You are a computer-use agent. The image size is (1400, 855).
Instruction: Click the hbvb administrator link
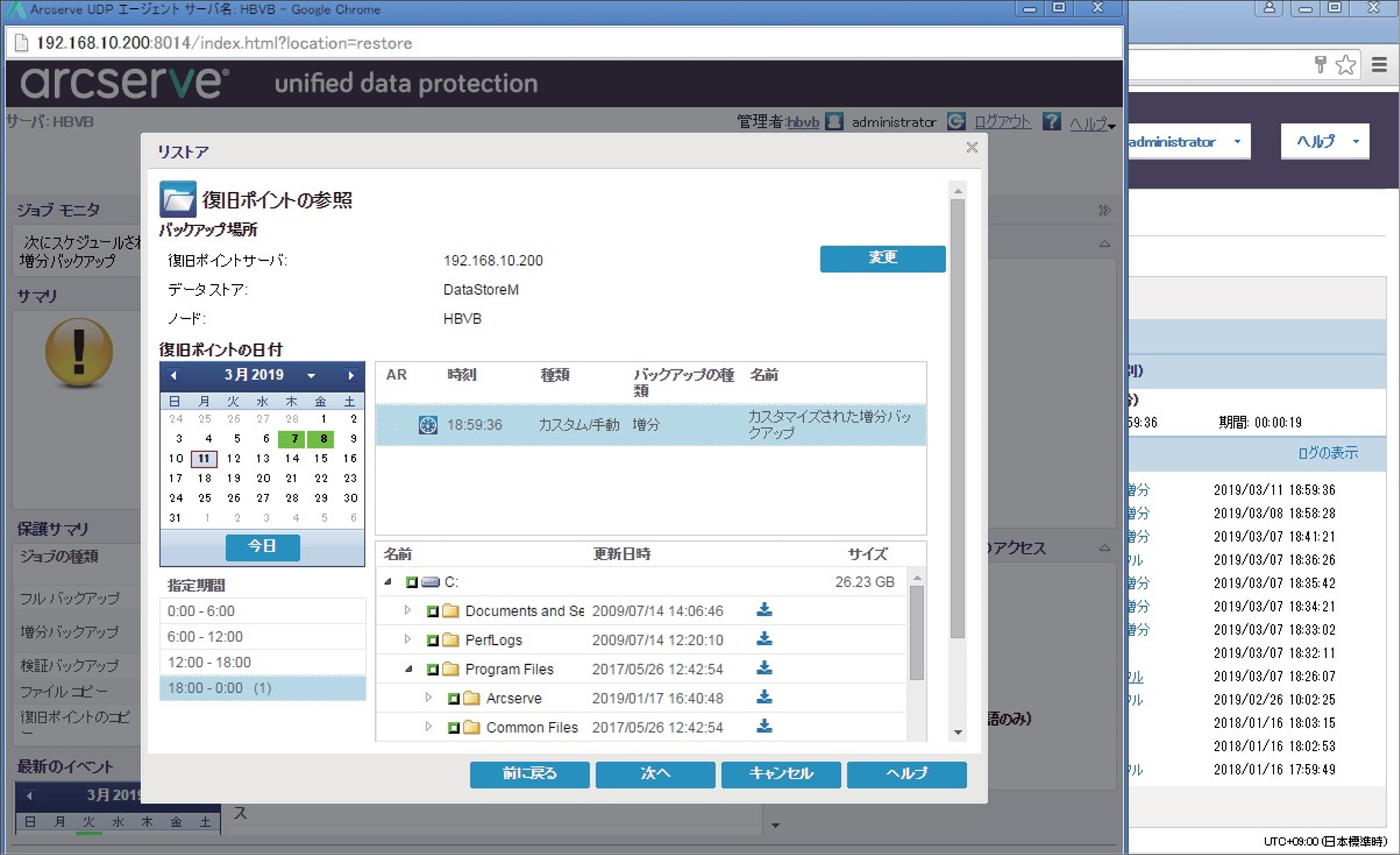pos(803,122)
